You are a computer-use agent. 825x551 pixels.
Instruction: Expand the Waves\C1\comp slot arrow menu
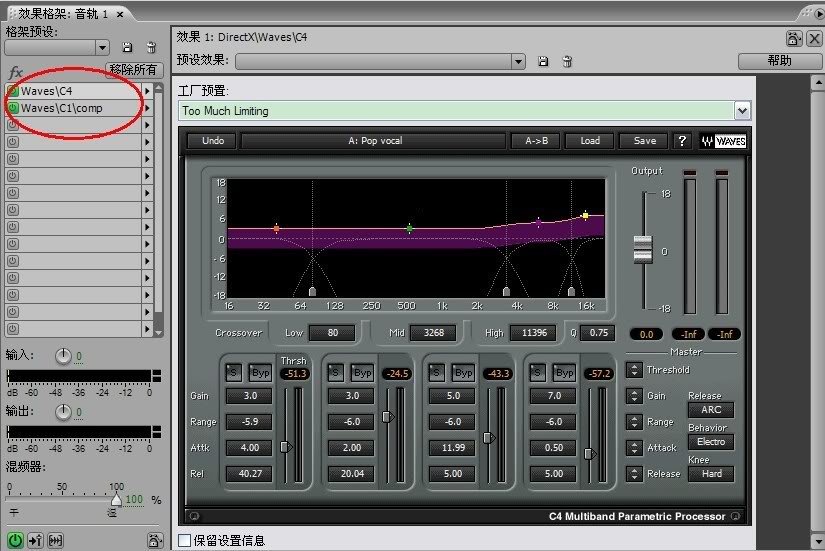[x=147, y=108]
